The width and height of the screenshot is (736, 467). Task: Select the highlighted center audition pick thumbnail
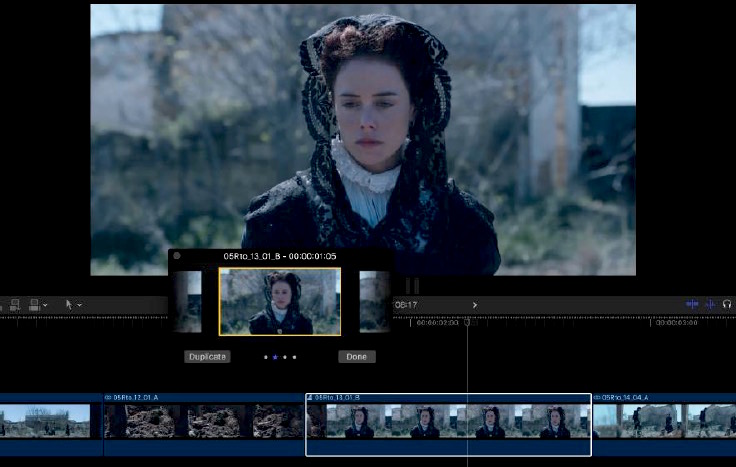tap(280, 301)
